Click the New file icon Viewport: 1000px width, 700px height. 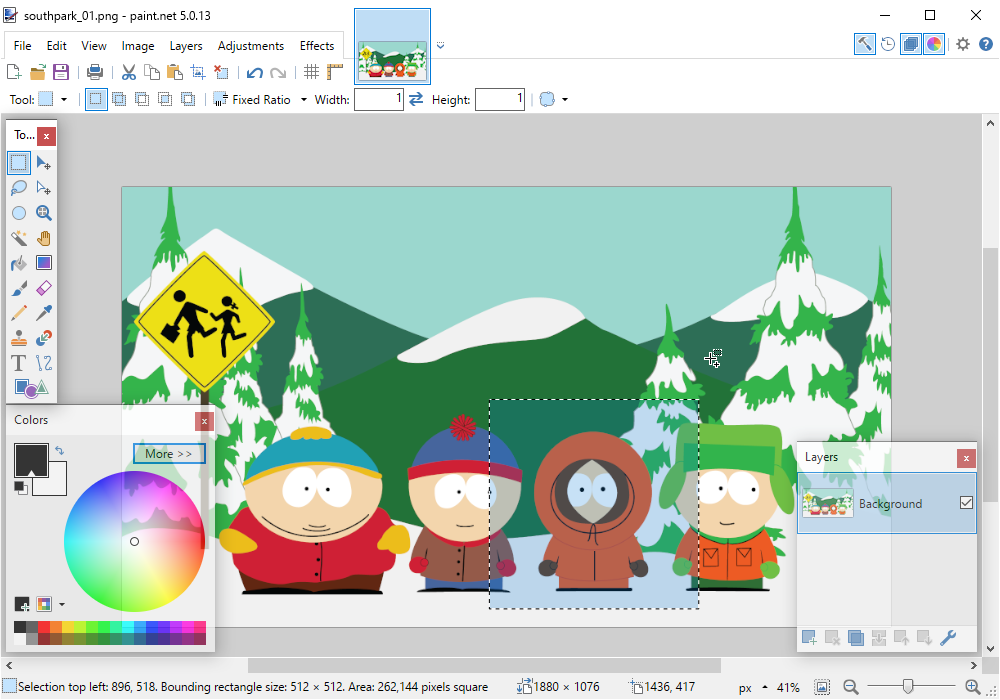point(14,72)
